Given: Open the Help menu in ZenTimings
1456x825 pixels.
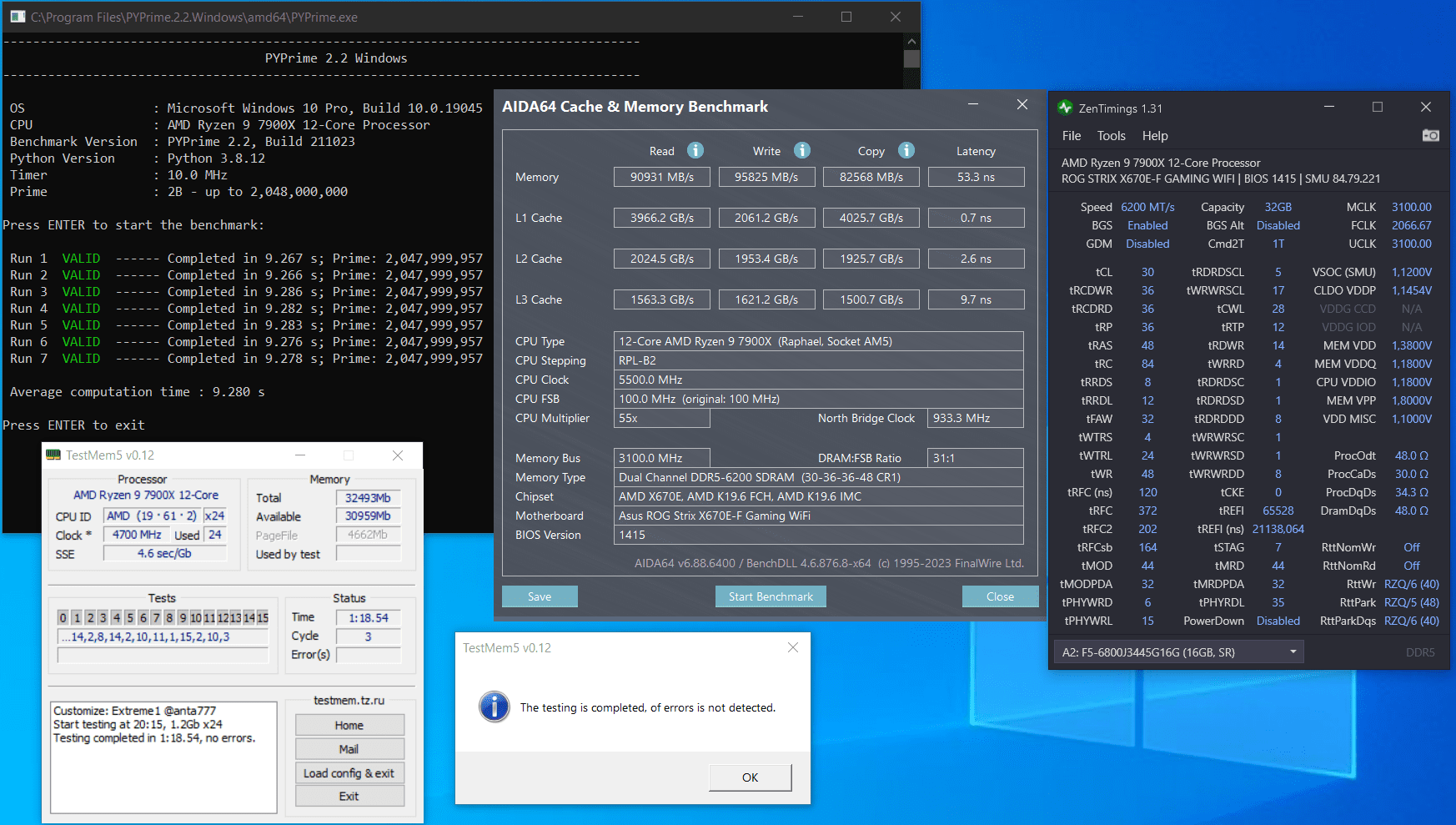Looking at the screenshot, I should point(1155,135).
